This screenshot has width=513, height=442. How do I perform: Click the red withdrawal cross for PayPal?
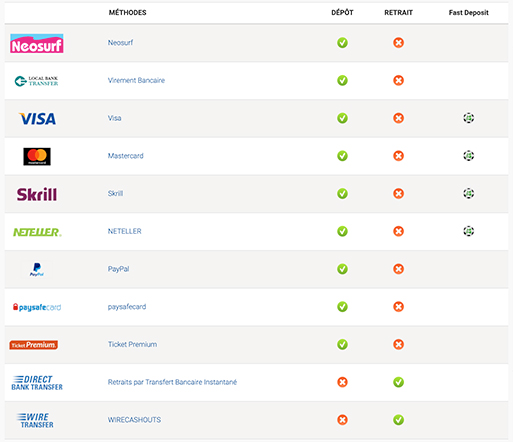398,269
